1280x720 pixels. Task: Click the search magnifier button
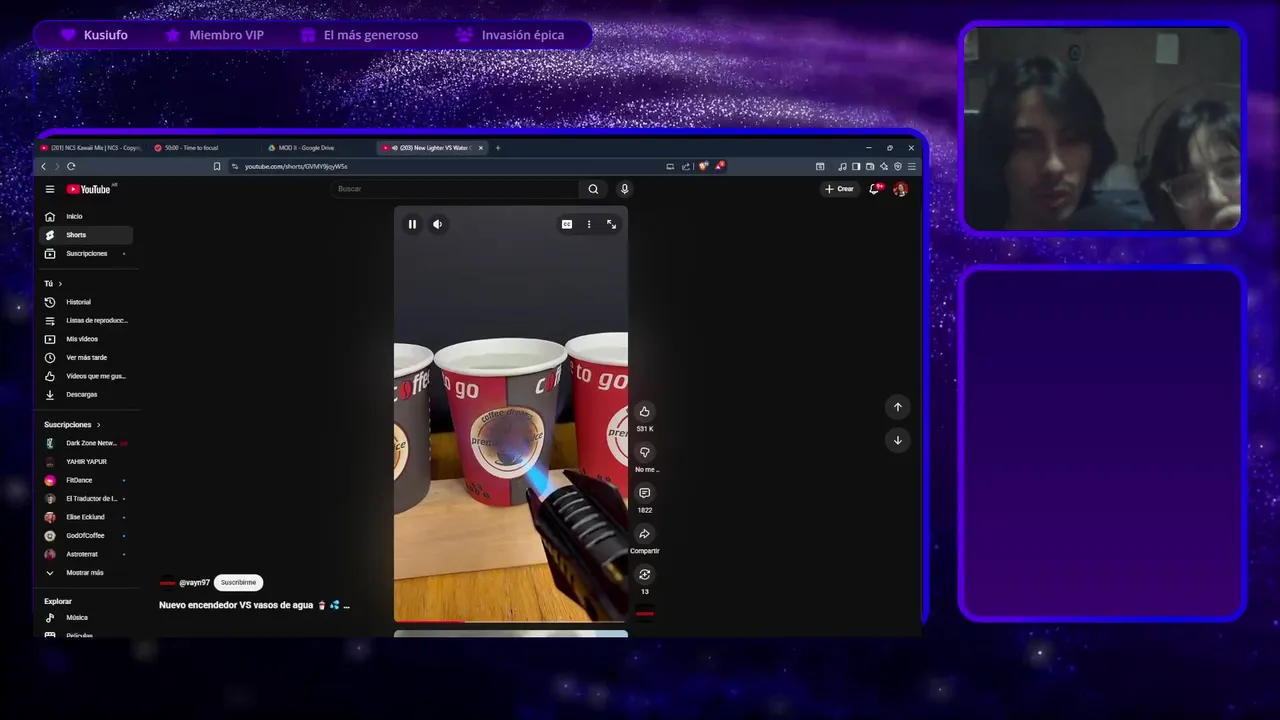point(593,189)
